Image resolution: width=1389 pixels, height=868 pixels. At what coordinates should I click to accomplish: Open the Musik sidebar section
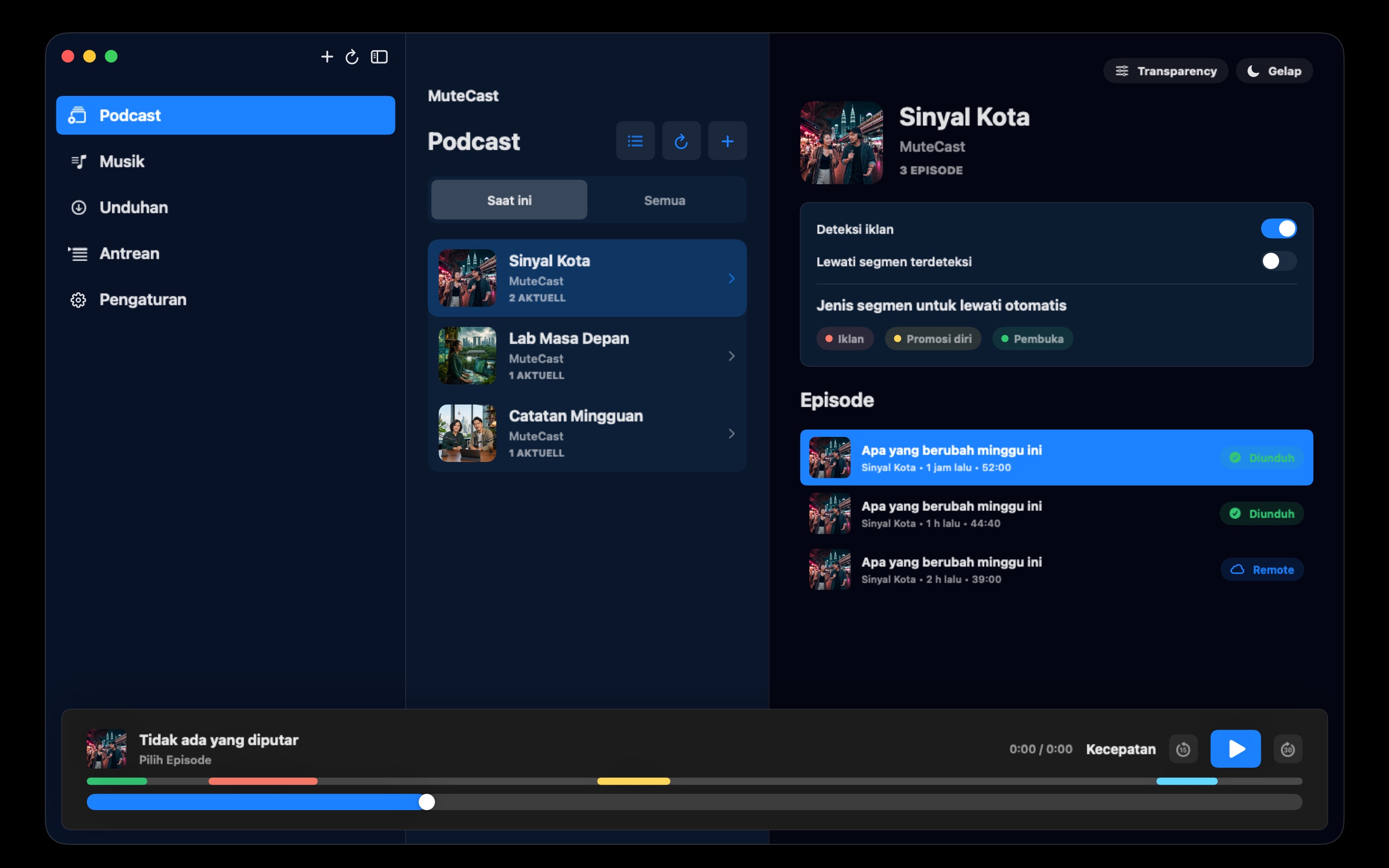click(x=226, y=162)
